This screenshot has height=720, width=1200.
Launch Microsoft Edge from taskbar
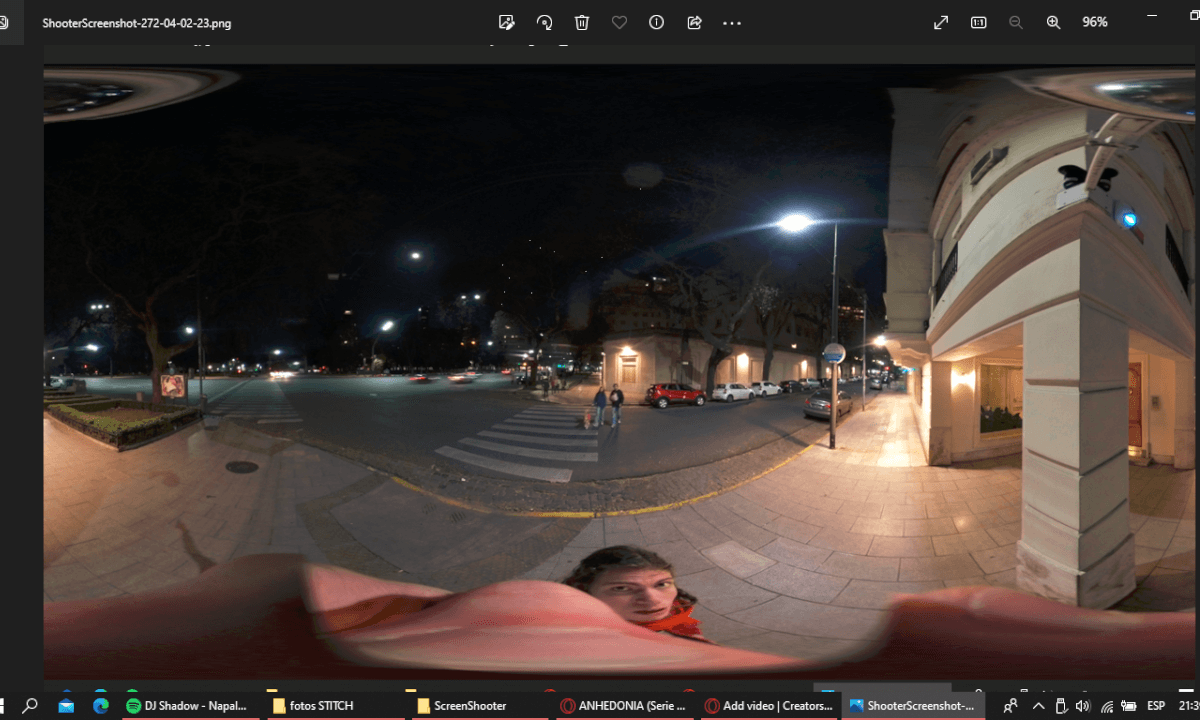101,706
